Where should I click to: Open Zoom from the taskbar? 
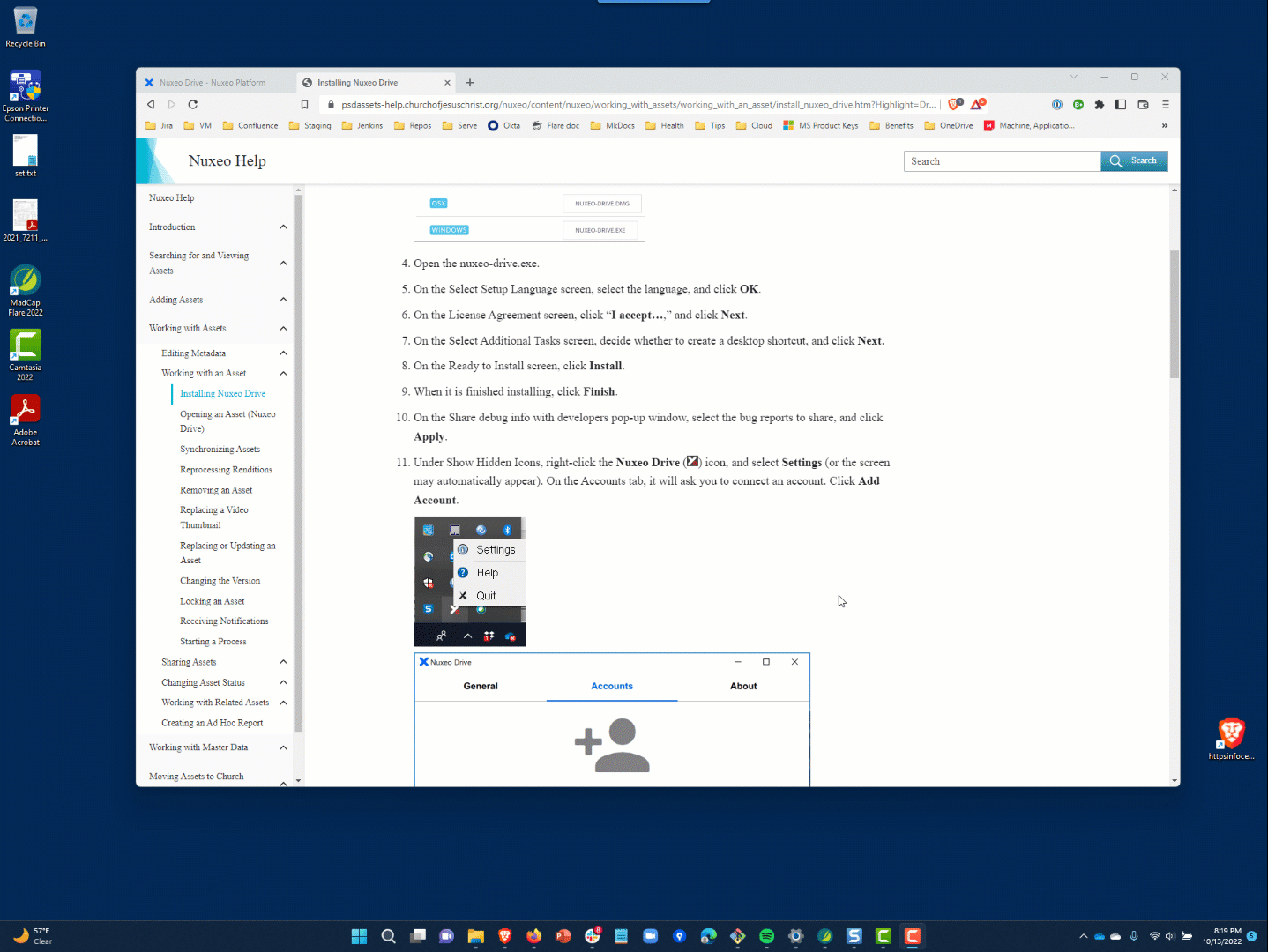650,936
